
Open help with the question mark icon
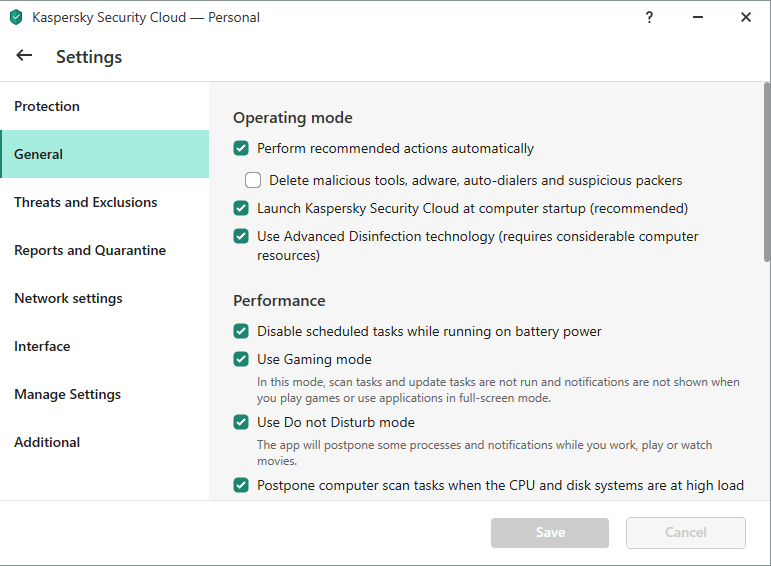(x=649, y=17)
